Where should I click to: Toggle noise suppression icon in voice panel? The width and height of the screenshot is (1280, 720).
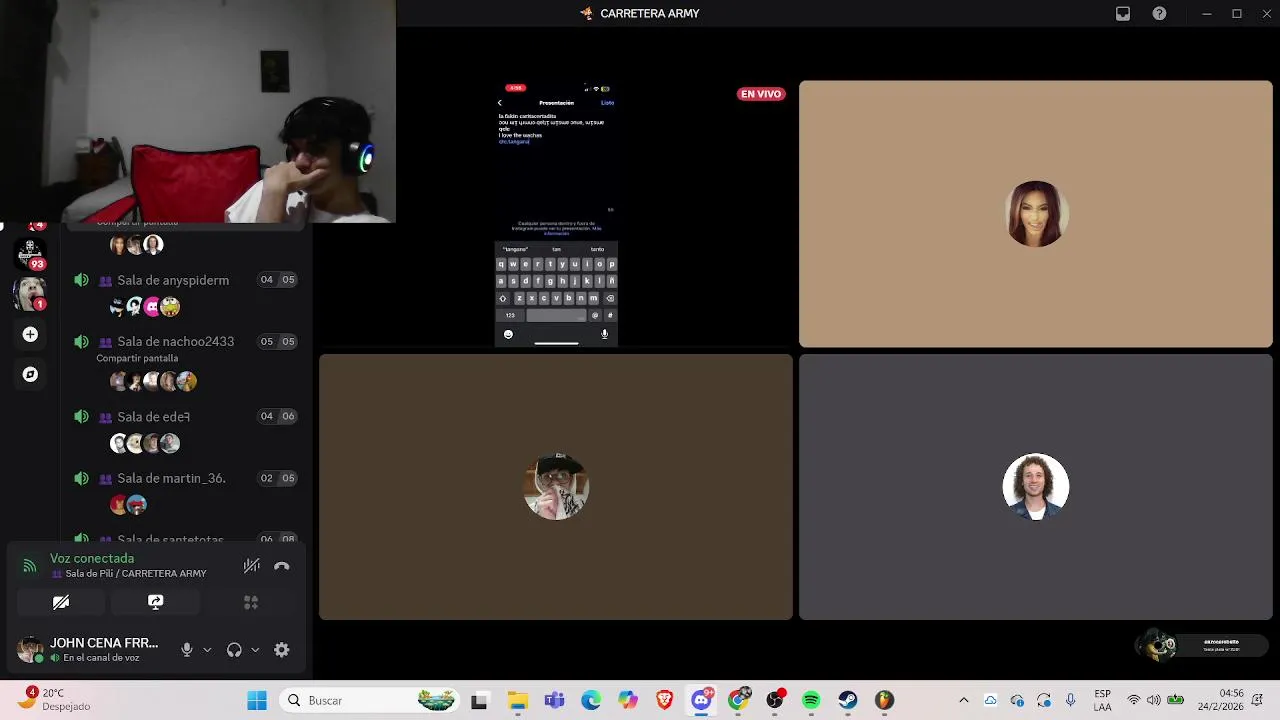click(252, 566)
